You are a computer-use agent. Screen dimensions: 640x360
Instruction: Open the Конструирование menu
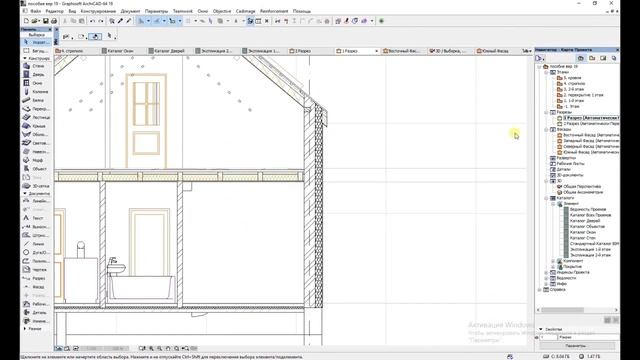click(x=98, y=11)
